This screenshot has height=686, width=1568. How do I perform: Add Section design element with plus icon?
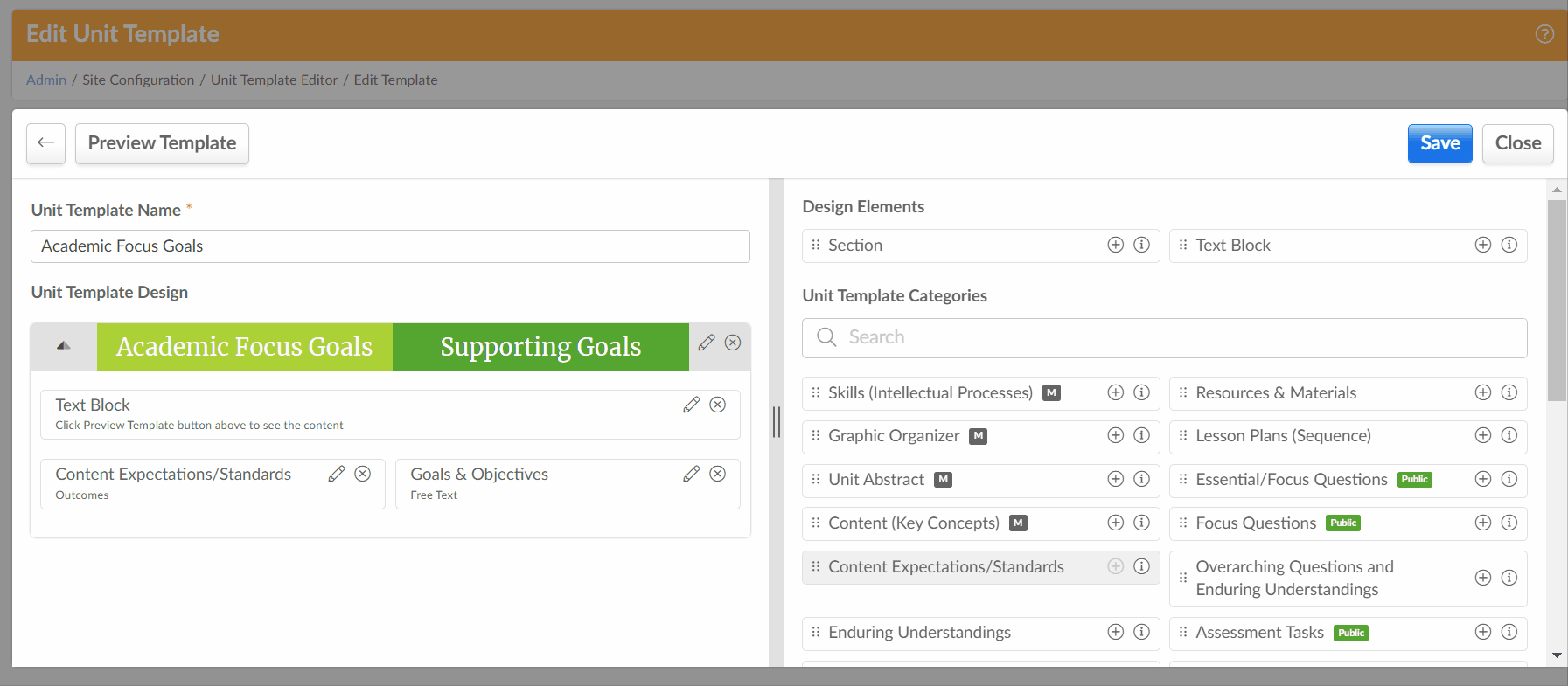(x=1115, y=245)
